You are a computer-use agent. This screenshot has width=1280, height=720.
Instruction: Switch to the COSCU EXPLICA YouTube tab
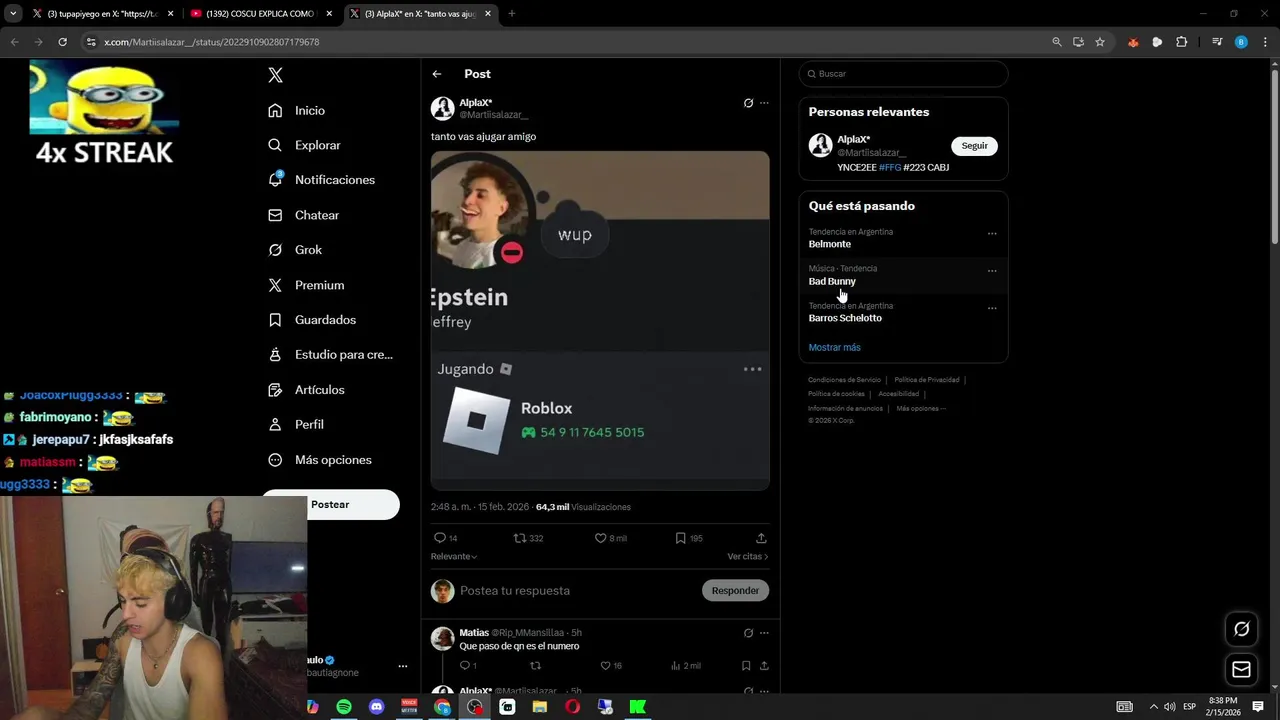pyautogui.click(x=260, y=14)
